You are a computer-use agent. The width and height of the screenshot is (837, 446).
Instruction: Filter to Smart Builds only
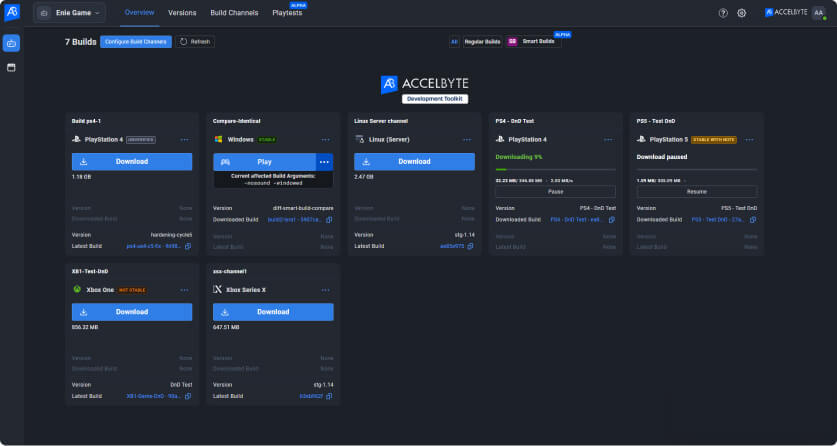(x=533, y=42)
